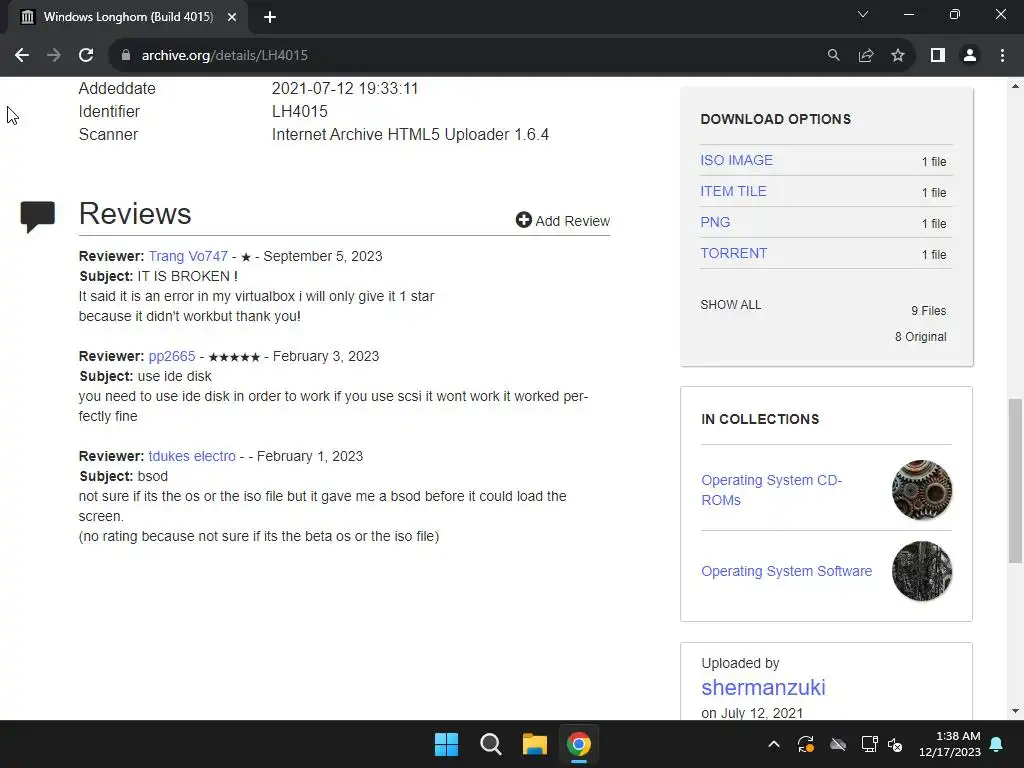Open Operating System Software collection
The height and width of the screenshot is (768, 1024).
pos(786,571)
